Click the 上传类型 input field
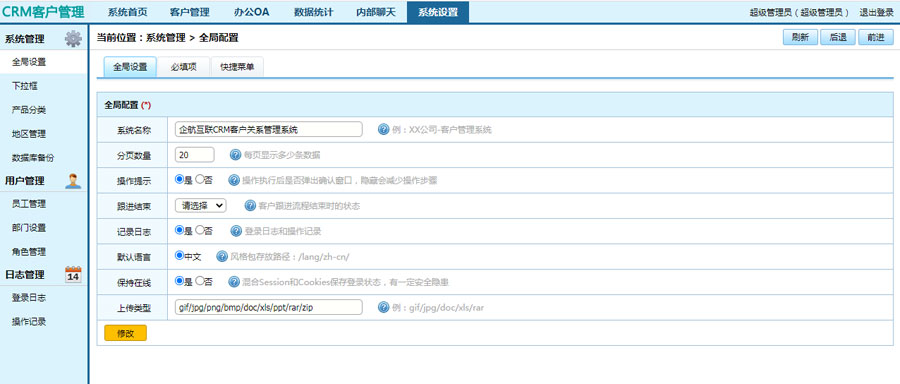 [x=269, y=307]
